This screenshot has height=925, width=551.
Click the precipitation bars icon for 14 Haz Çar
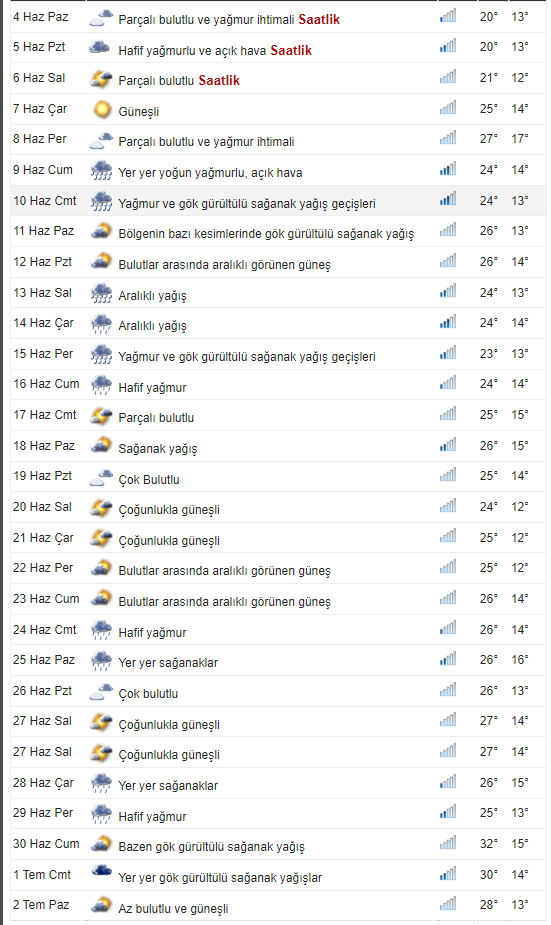click(448, 322)
